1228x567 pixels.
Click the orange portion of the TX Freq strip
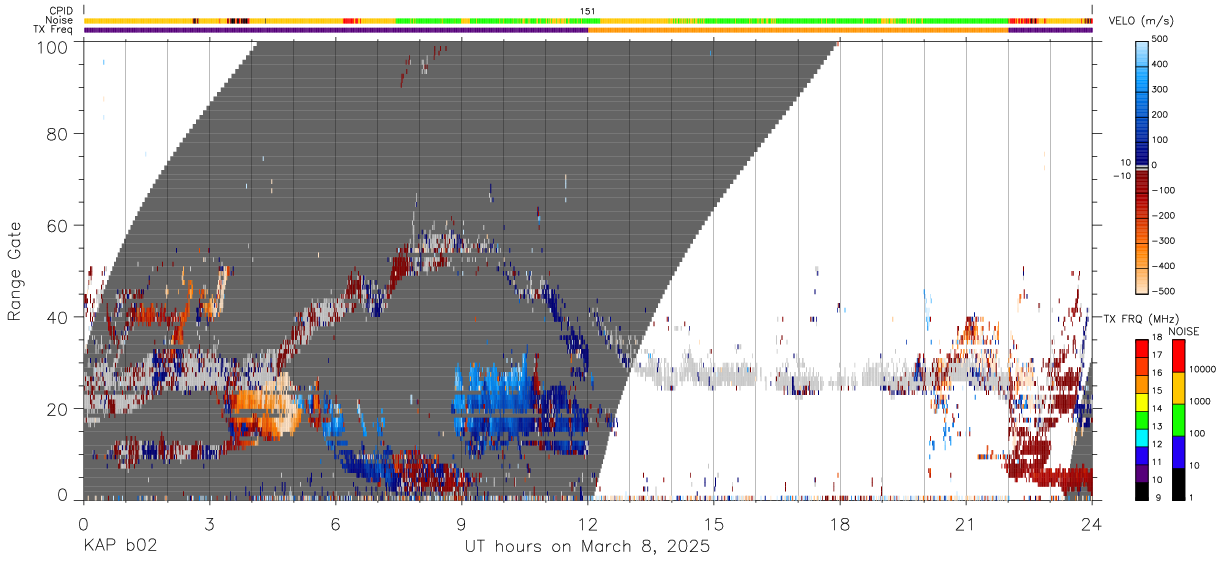[x=798, y=30]
